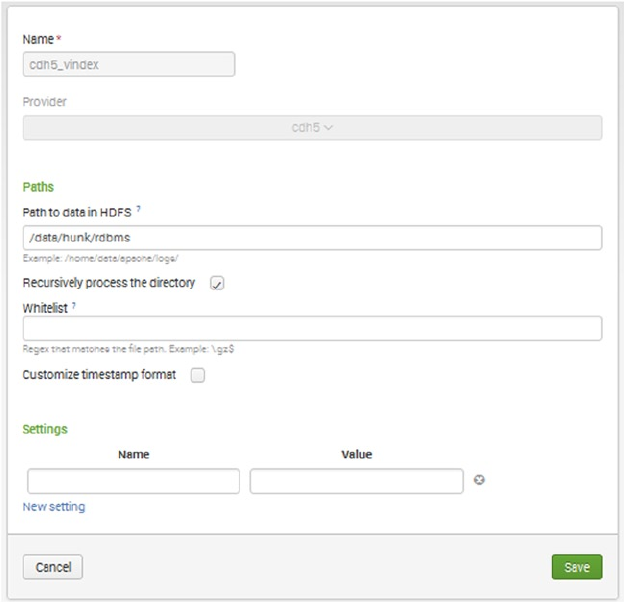Click the Recursively process the directory label
Image resolution: width=624 pixels, height=602 pixels.
(109, 283)
